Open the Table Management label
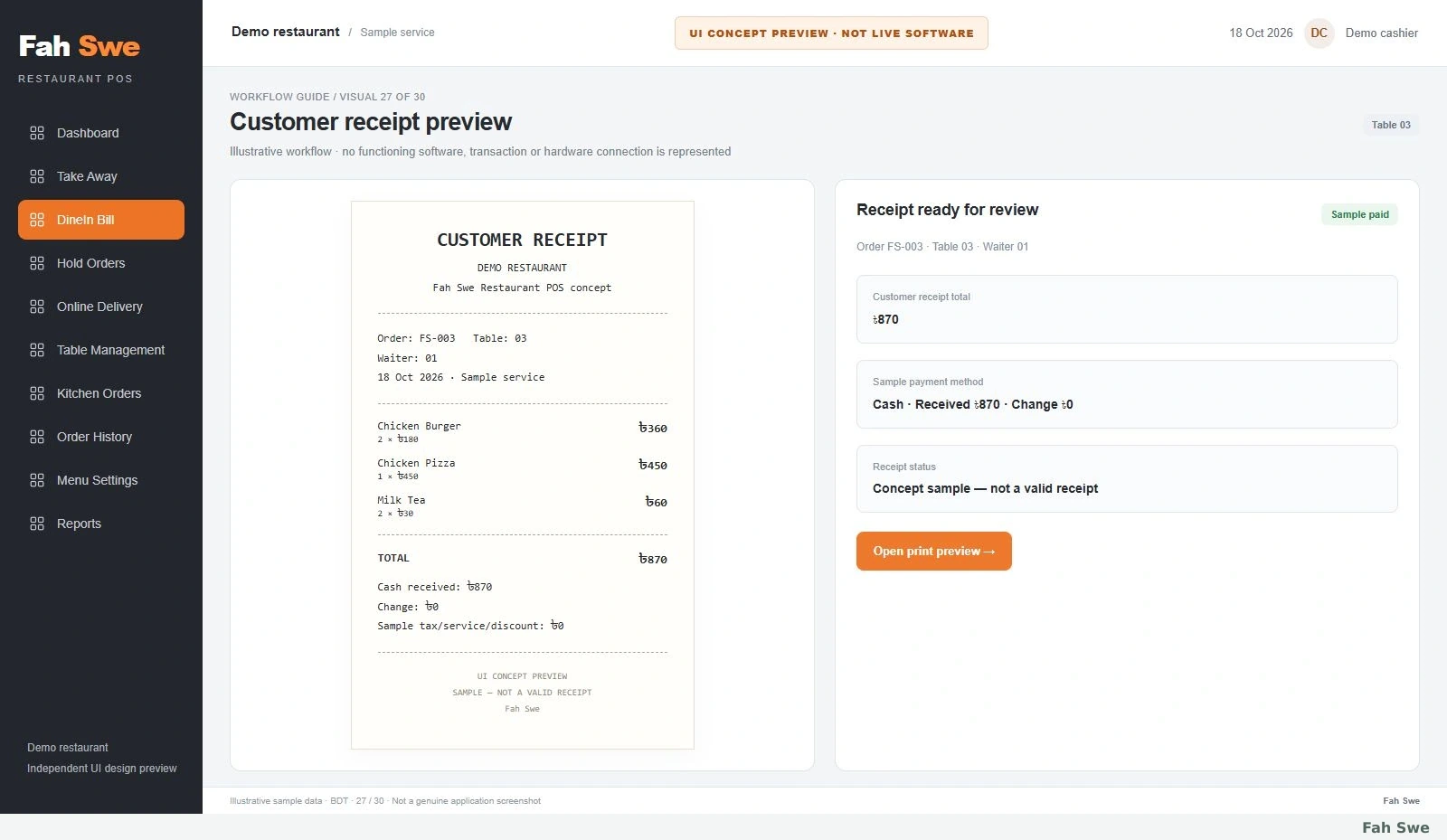Screen dimensions: 1447x840 coord(110,350)
